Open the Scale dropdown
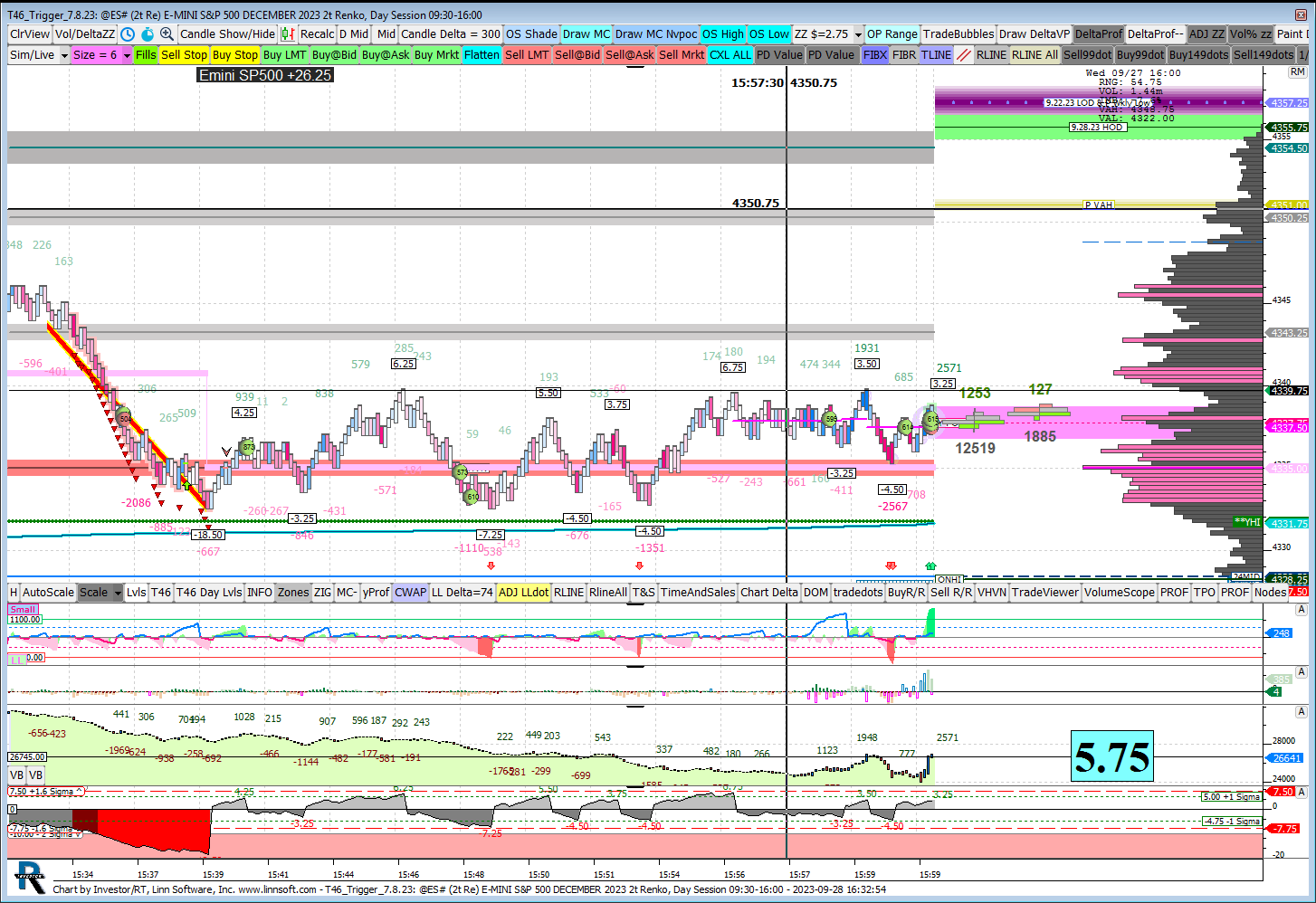This screenshot has width=1316, height=903. pos(100,592)
